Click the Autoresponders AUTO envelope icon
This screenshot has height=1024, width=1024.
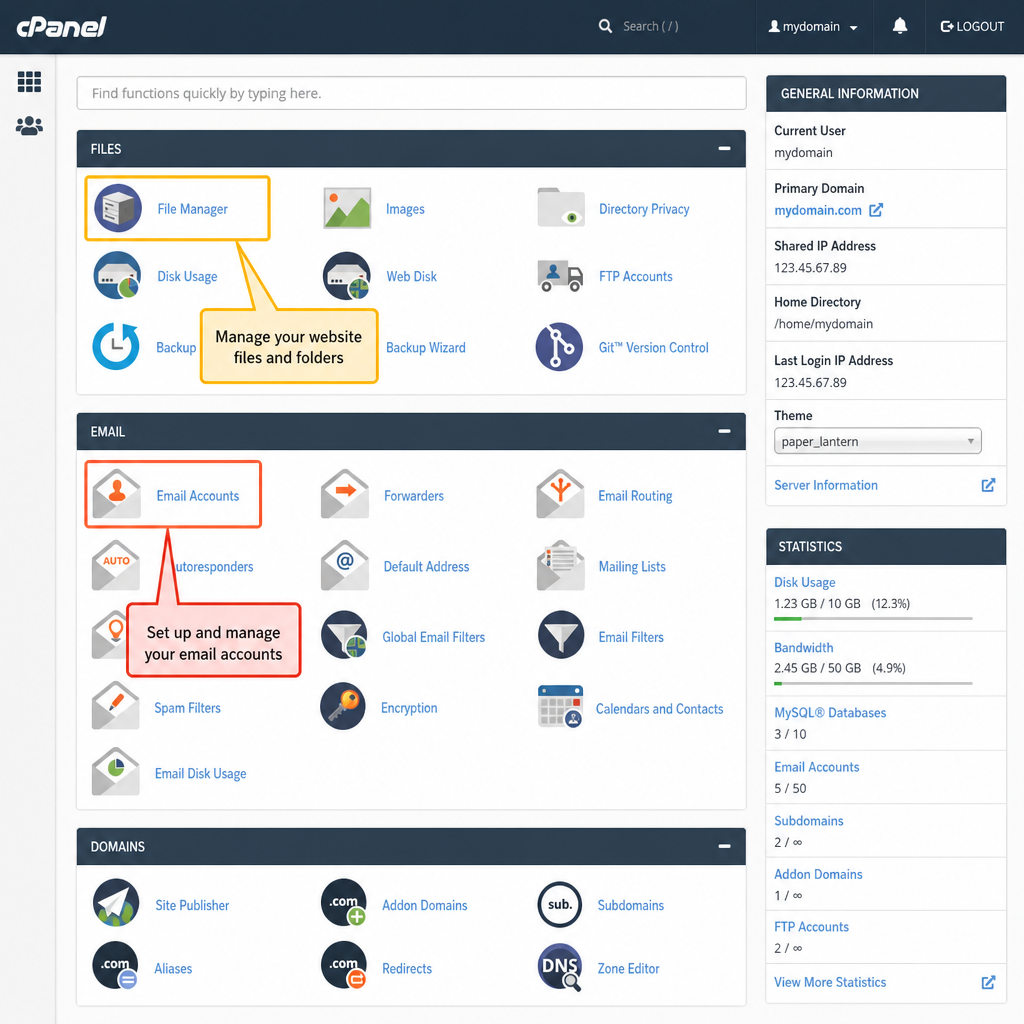(x=116, y=566)
